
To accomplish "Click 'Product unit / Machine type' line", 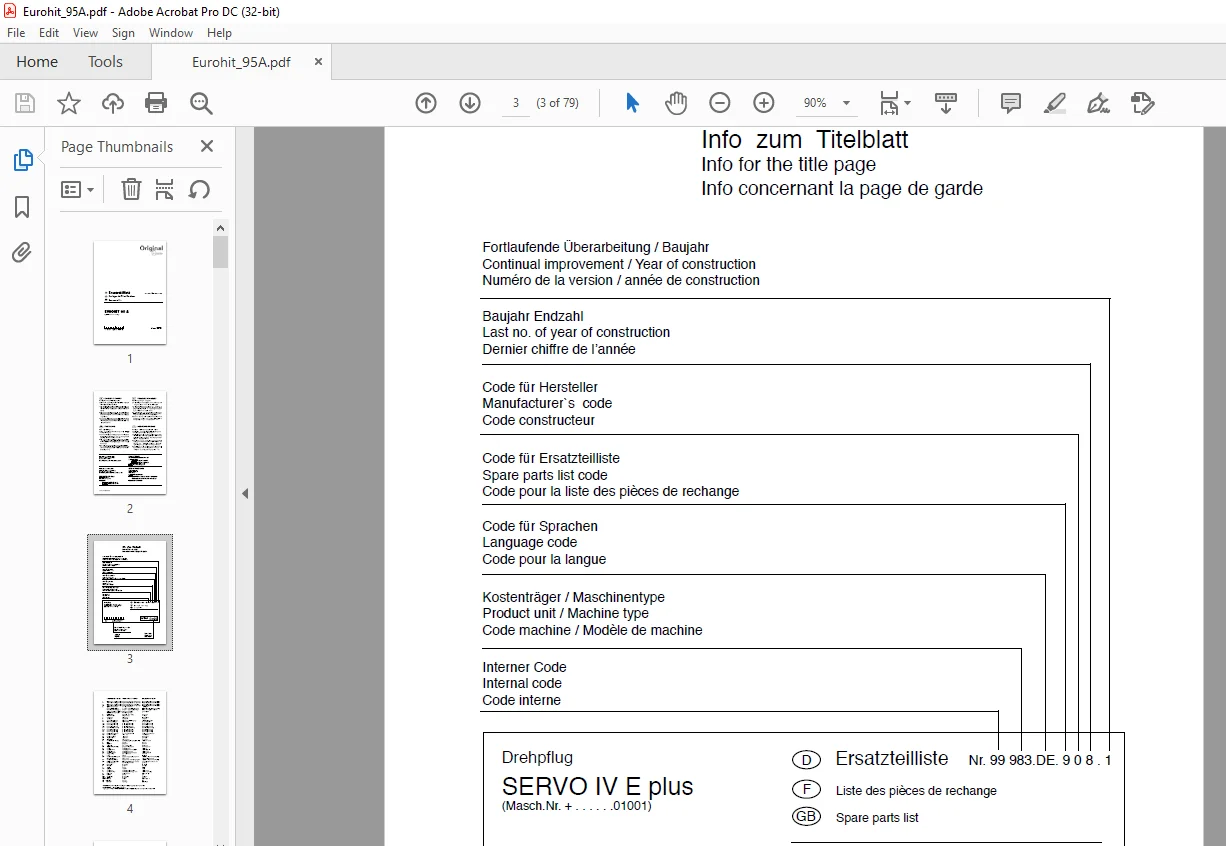I will [565, 613].
